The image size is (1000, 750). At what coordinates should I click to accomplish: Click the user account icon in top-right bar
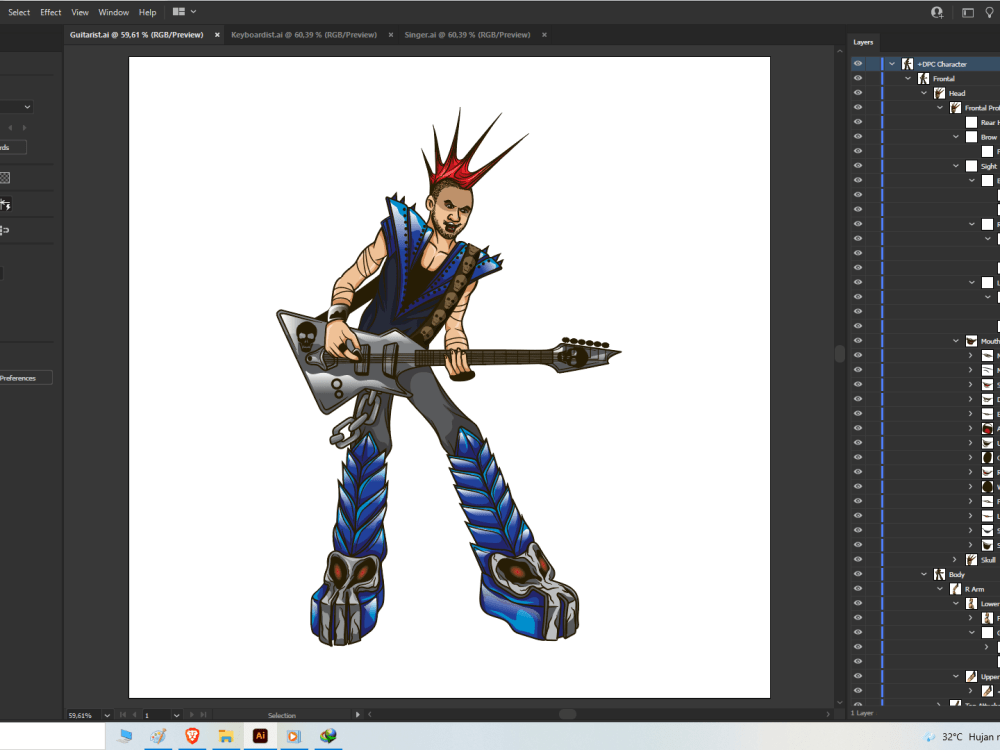pos(936,12)
